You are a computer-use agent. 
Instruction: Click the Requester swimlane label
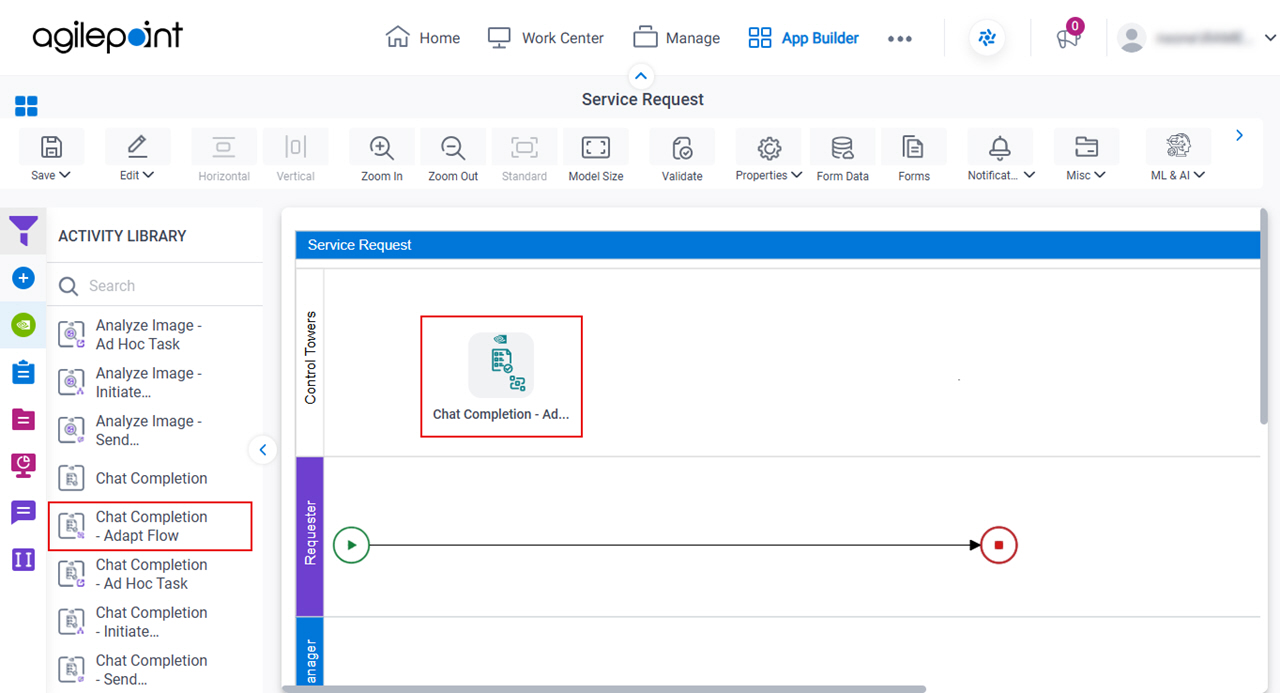(x=310, y=536)
